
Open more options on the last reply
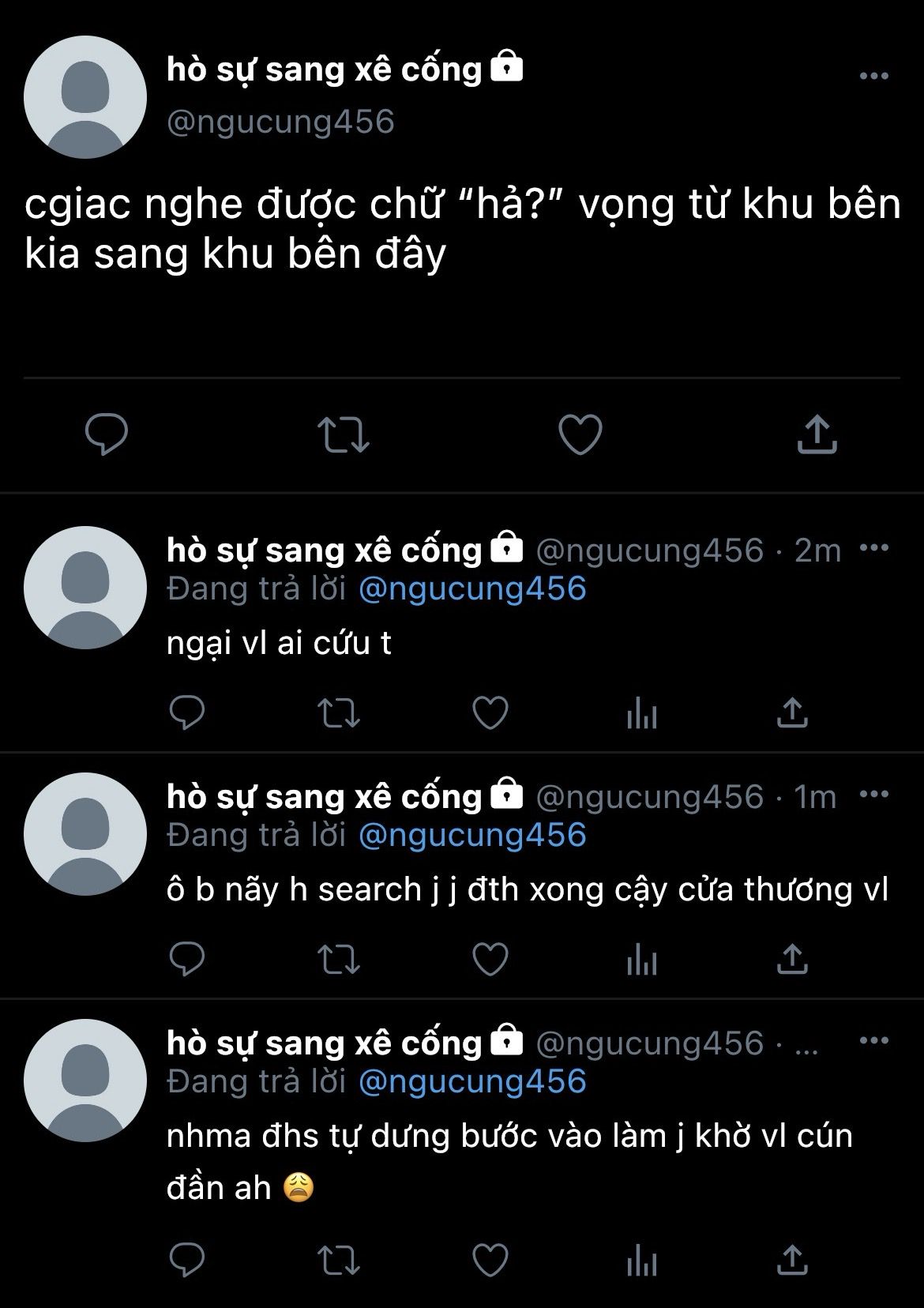click(x=873, y=1041)
